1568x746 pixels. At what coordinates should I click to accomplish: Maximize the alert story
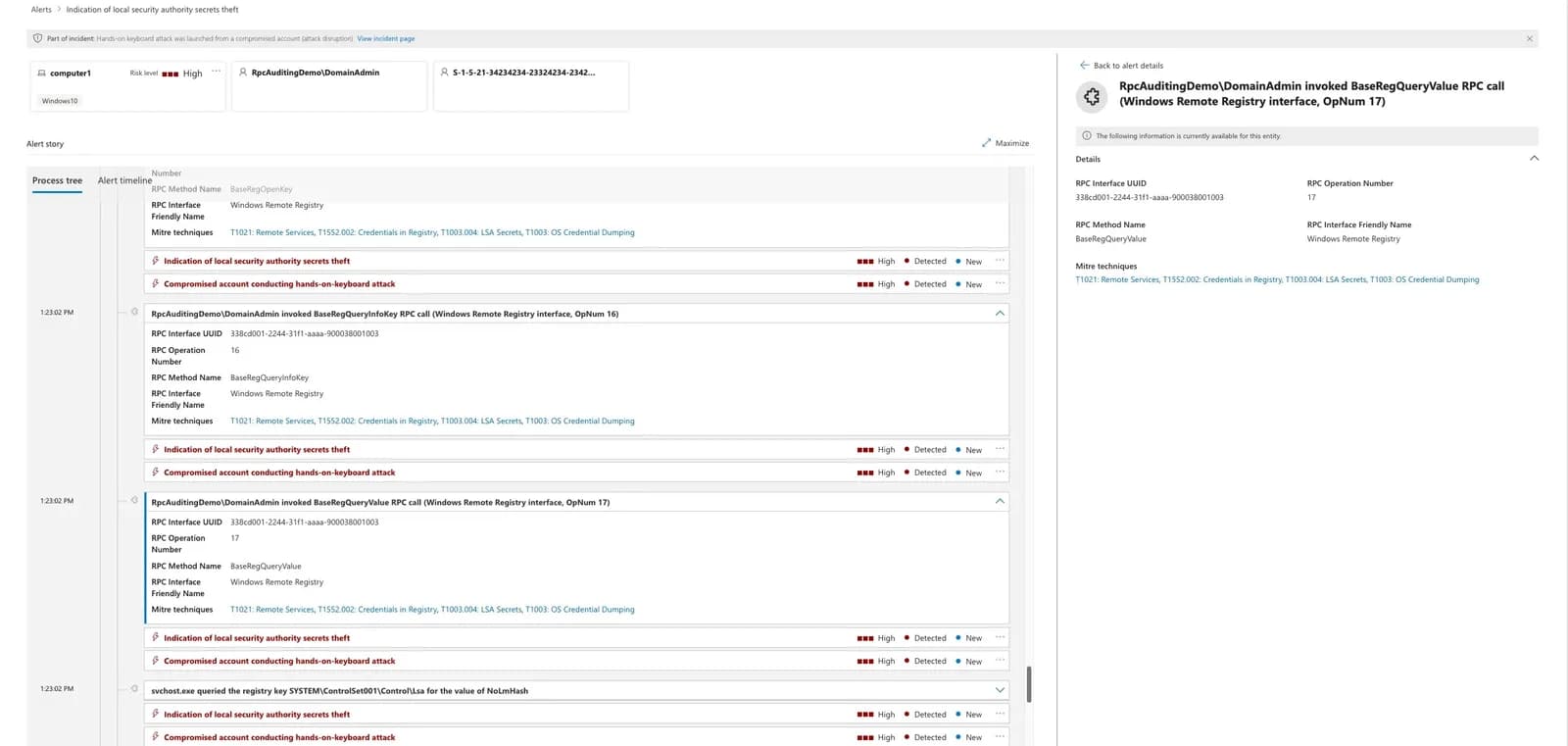point(1005,143)
